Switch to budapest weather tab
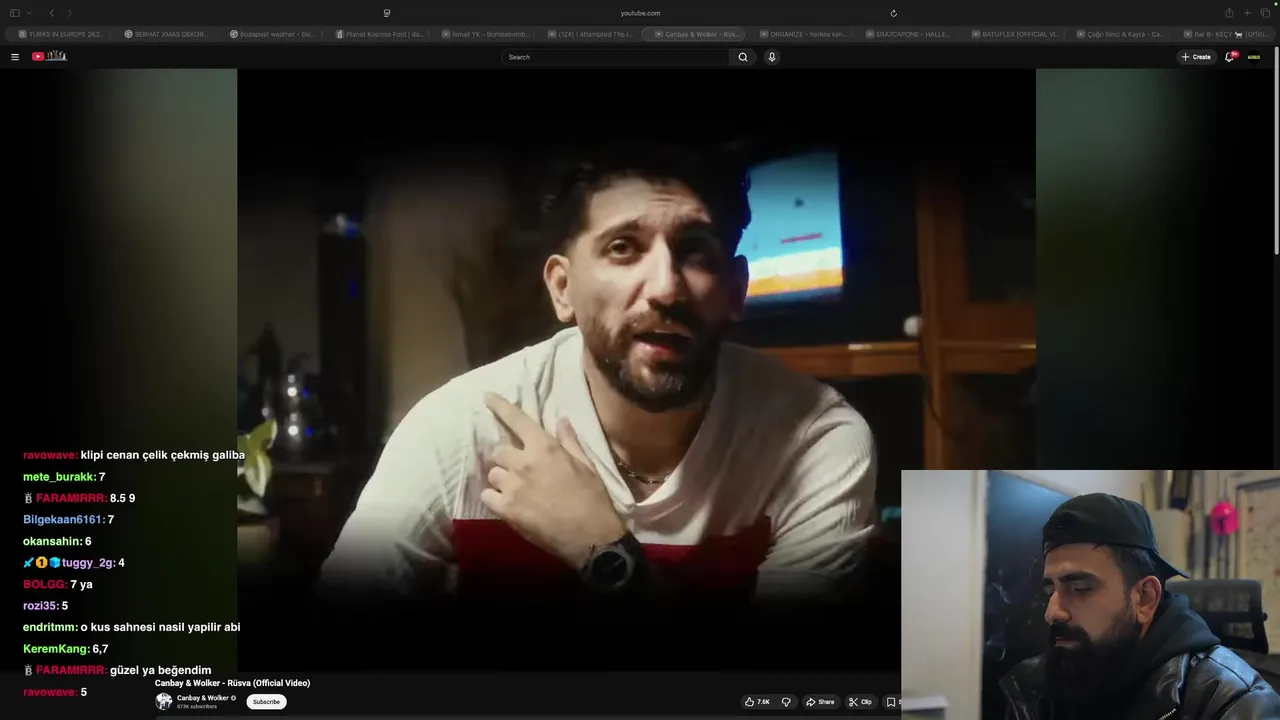 tap(270, 34)
